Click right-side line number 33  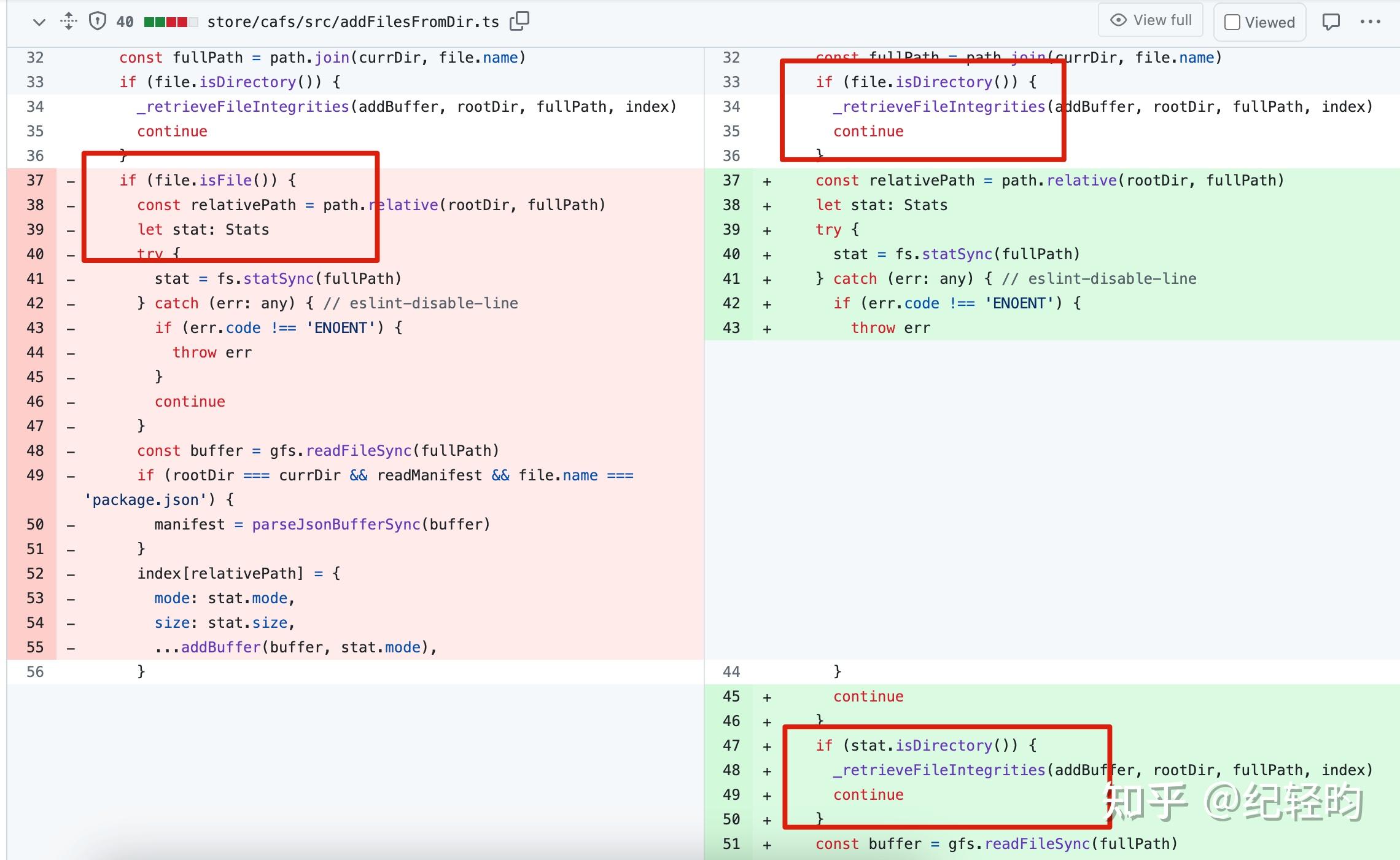click(x=731, y=82)
